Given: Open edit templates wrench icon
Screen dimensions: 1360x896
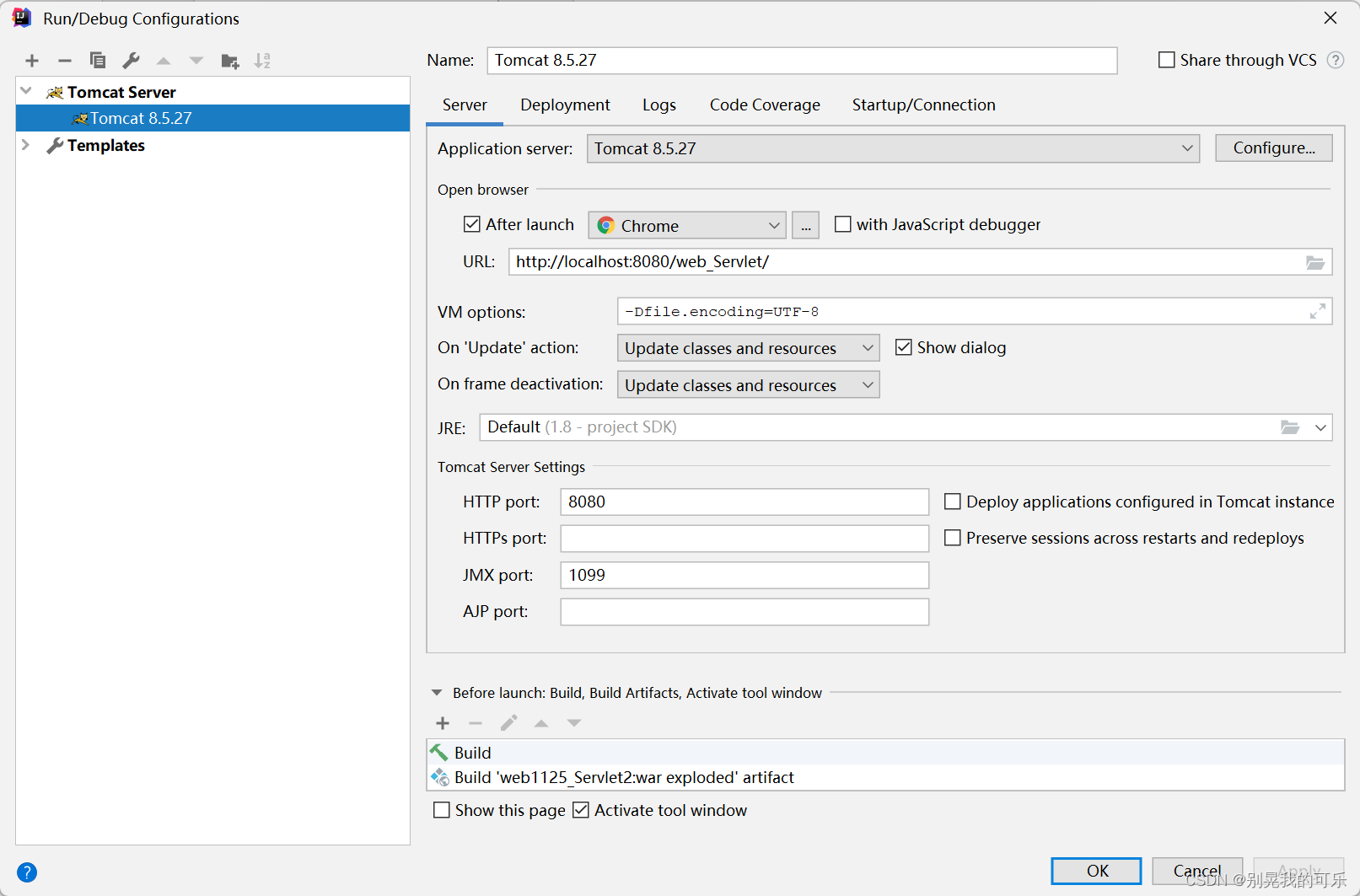Looking at the screenshot, I should (131, 61).
